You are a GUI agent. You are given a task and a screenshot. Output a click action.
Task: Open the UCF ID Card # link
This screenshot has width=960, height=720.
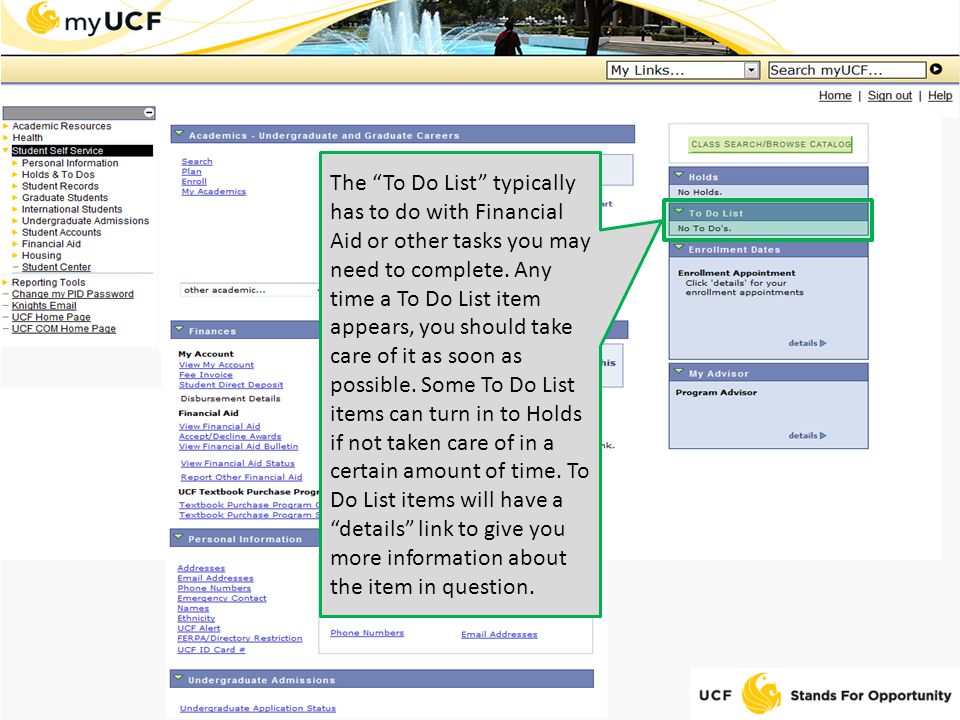(x=211, y=650)
